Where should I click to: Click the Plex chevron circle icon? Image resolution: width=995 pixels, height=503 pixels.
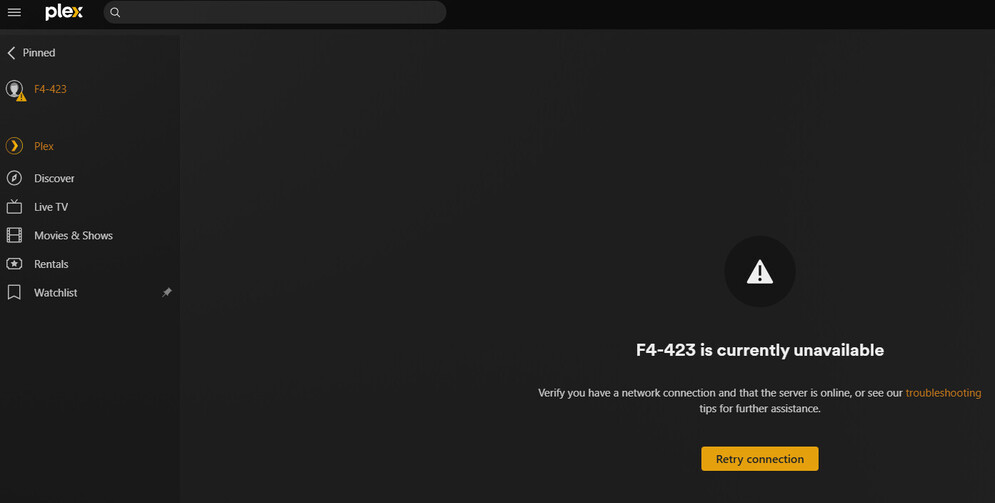pyautogui.click(x=14, y=146)
